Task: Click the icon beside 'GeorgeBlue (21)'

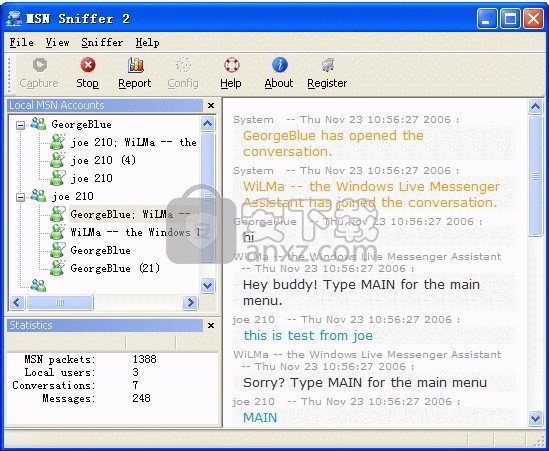Action: coord(57,268)
